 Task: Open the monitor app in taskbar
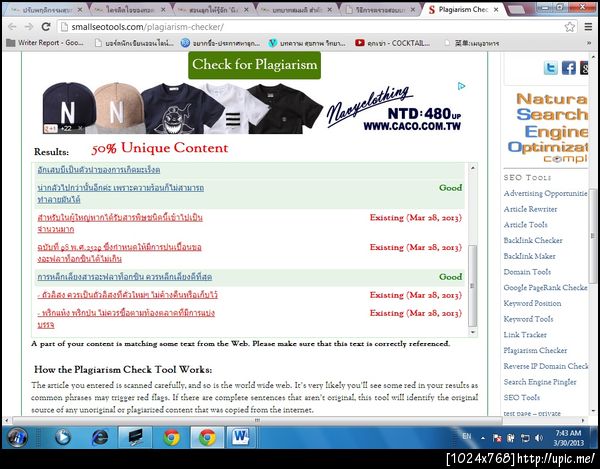pyautogui.click(x=135, y=437)
